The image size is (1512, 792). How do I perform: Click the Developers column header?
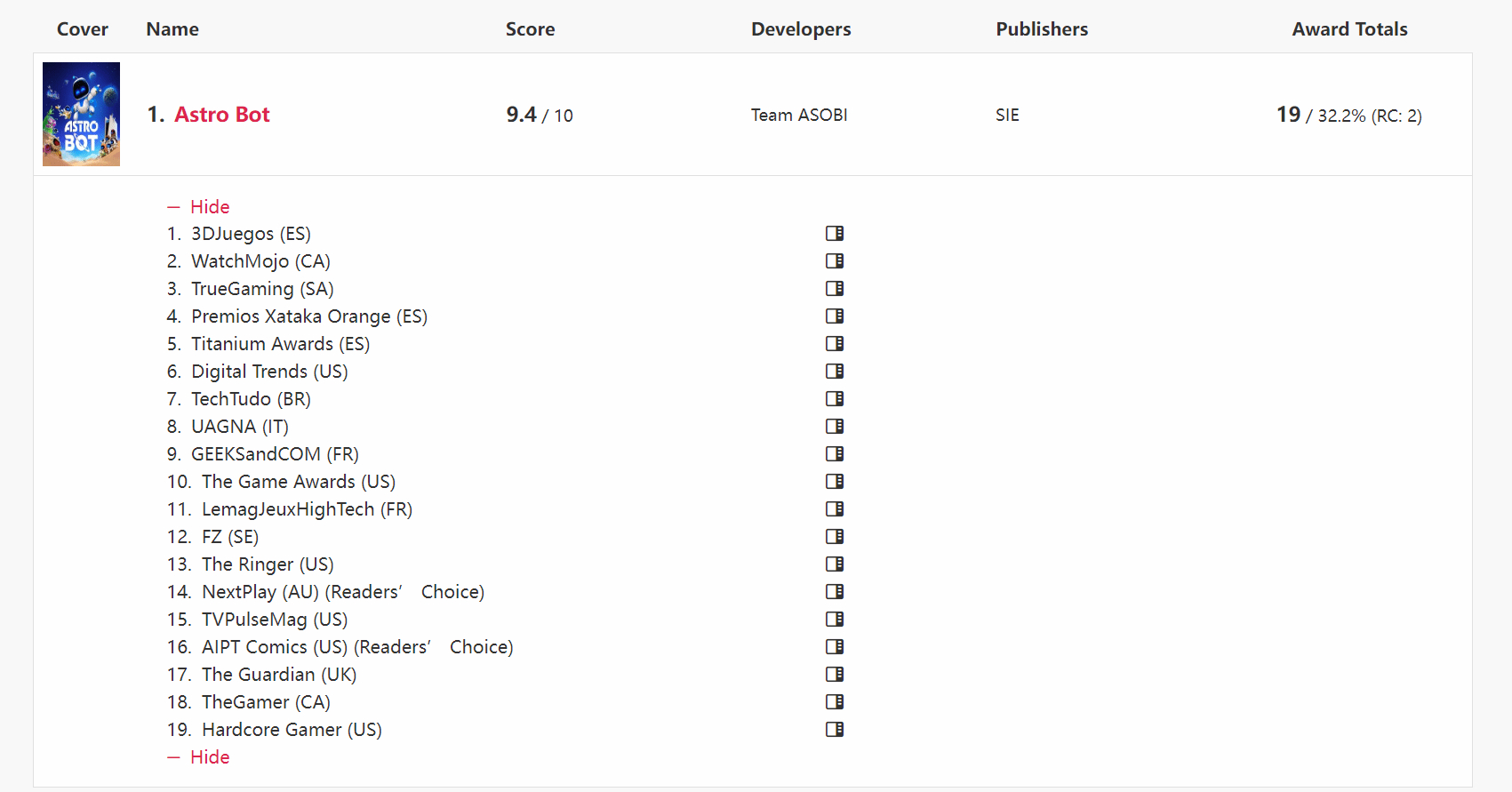coord(800,29)
